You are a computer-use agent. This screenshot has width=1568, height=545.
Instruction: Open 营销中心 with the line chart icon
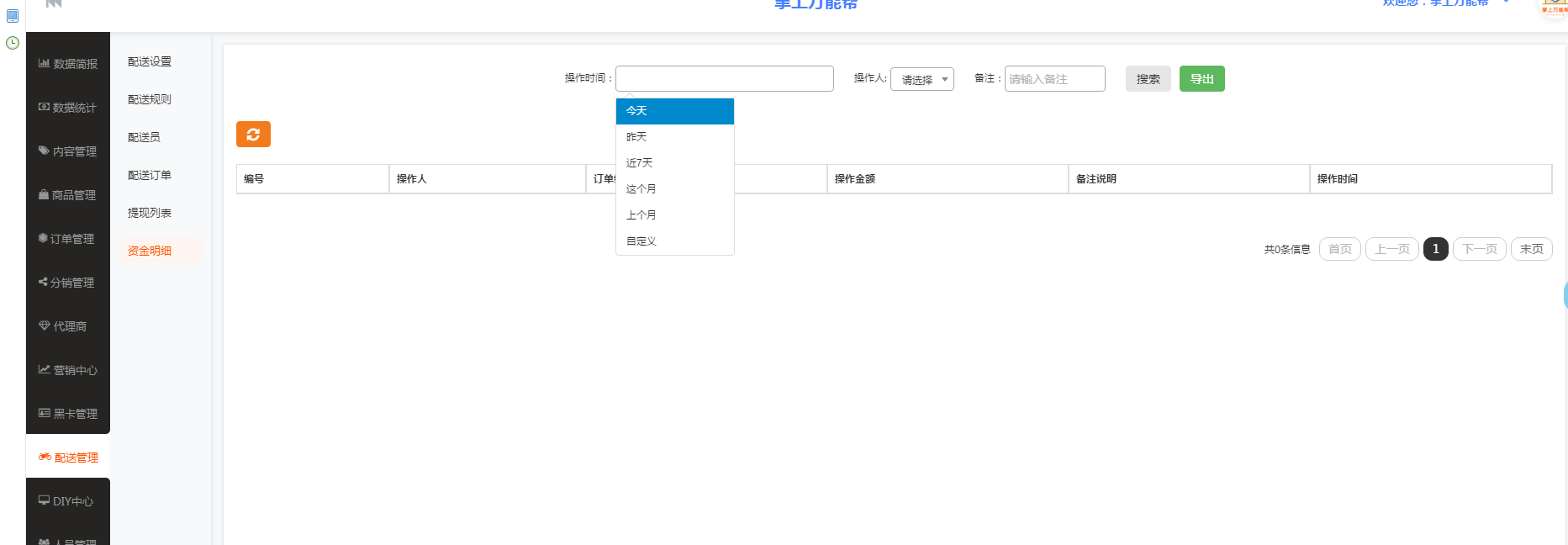tap(68, 370)
